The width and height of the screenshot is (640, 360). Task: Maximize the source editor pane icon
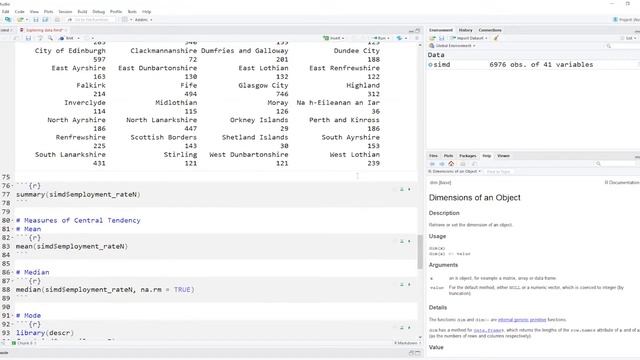[418, 31]
